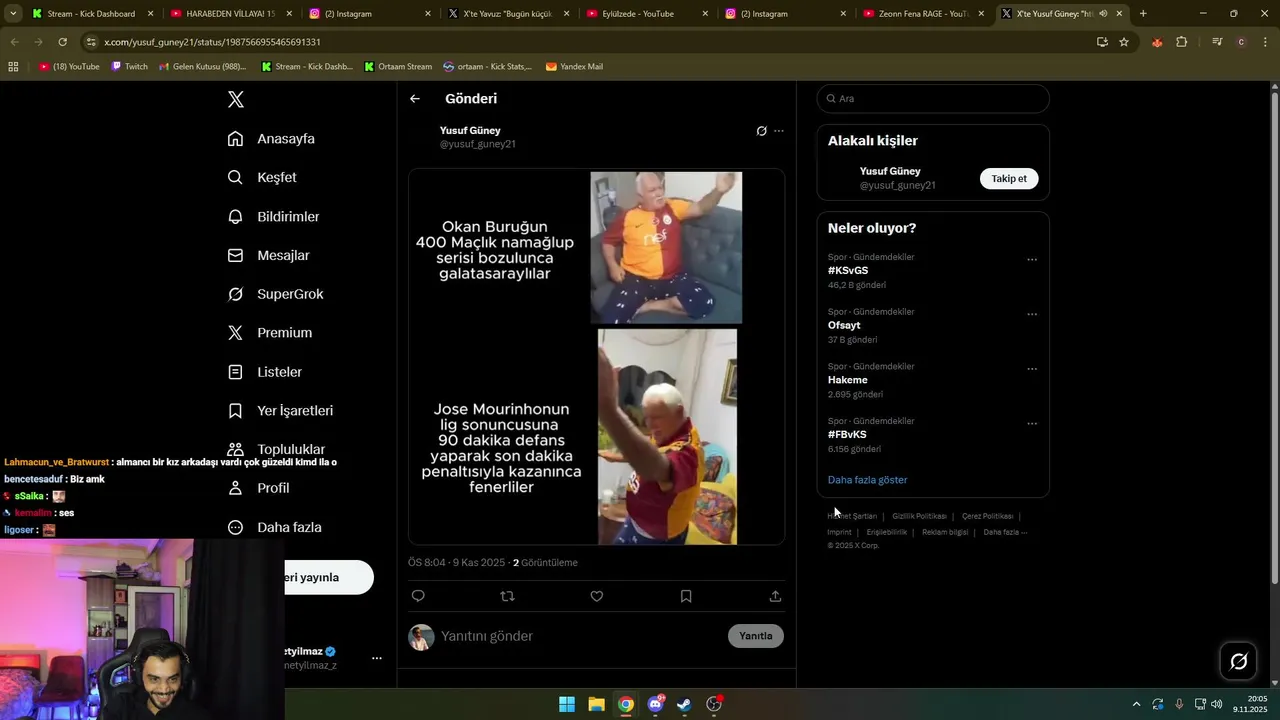This screenshot has height=720, width=1280.
Task: Open Discord from the taskbar
Action: click(655, 704)
